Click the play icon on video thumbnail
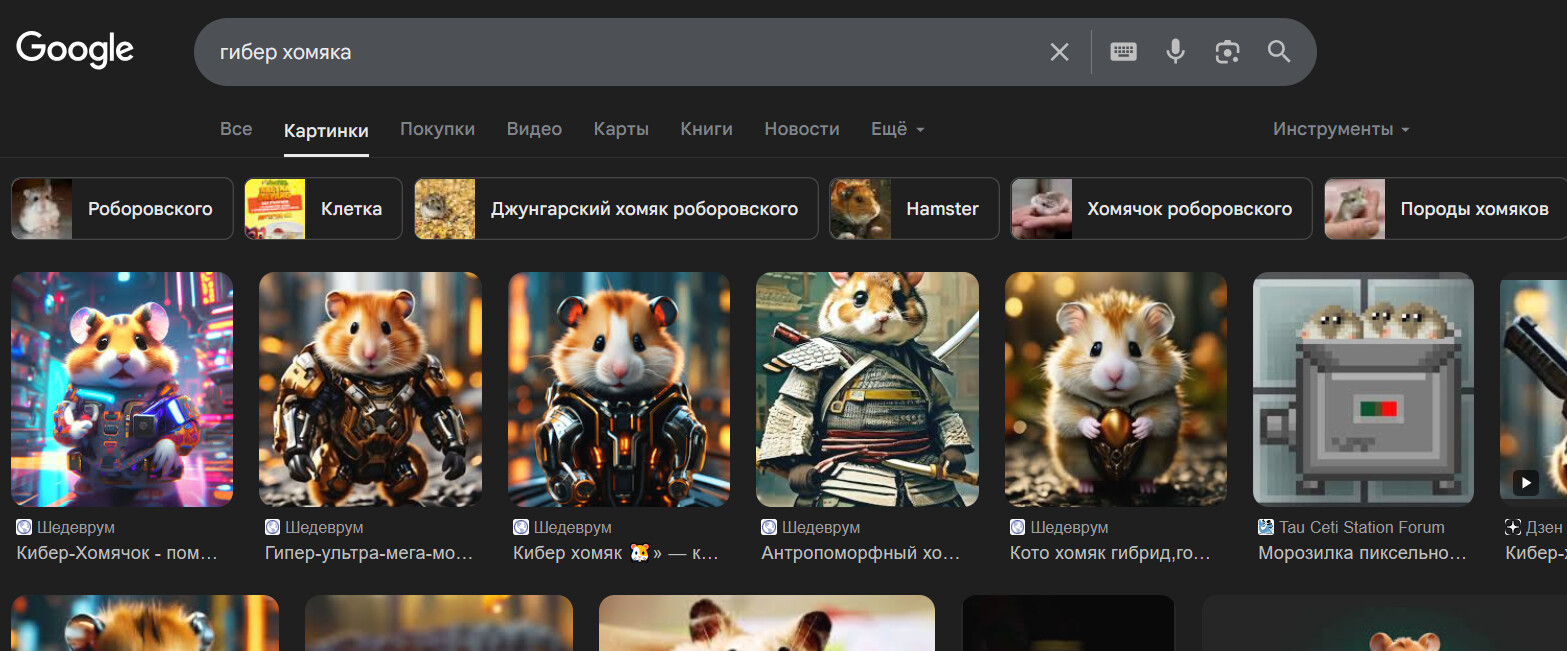 [x=1525, y=483]
